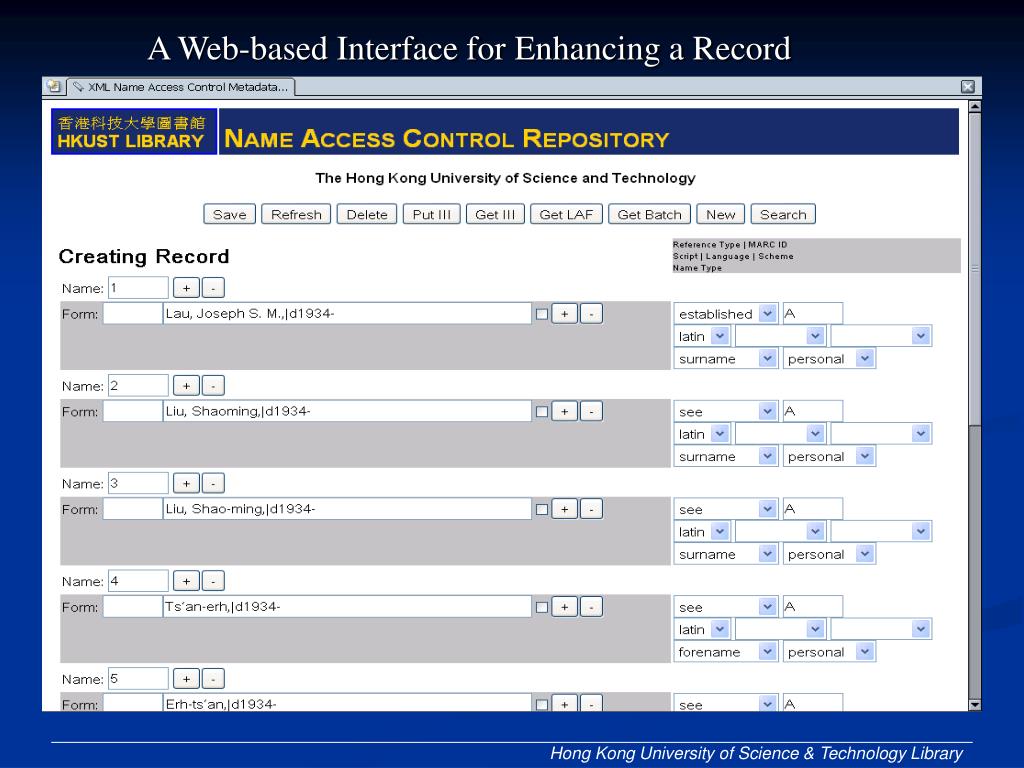Screen dimensions: 1024x768
Task: Add a form after Liu, Shao-ming row
Action: 564,509
